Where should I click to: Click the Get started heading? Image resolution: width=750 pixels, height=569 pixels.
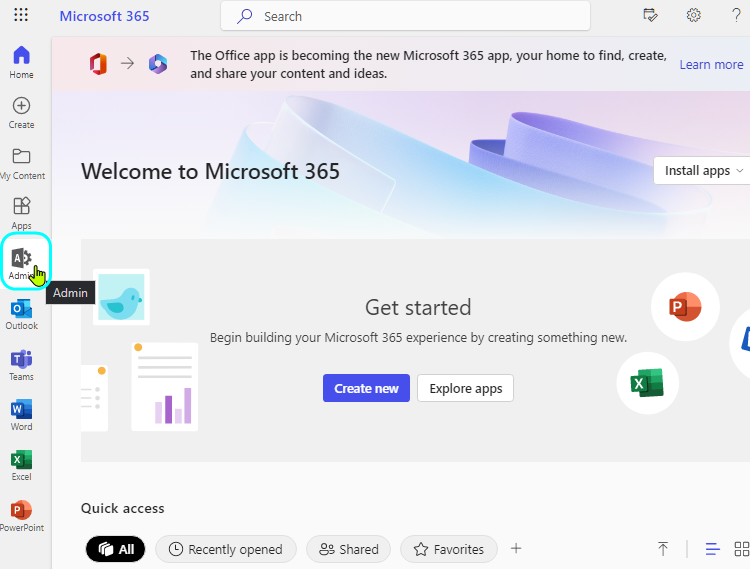point(418,307)
